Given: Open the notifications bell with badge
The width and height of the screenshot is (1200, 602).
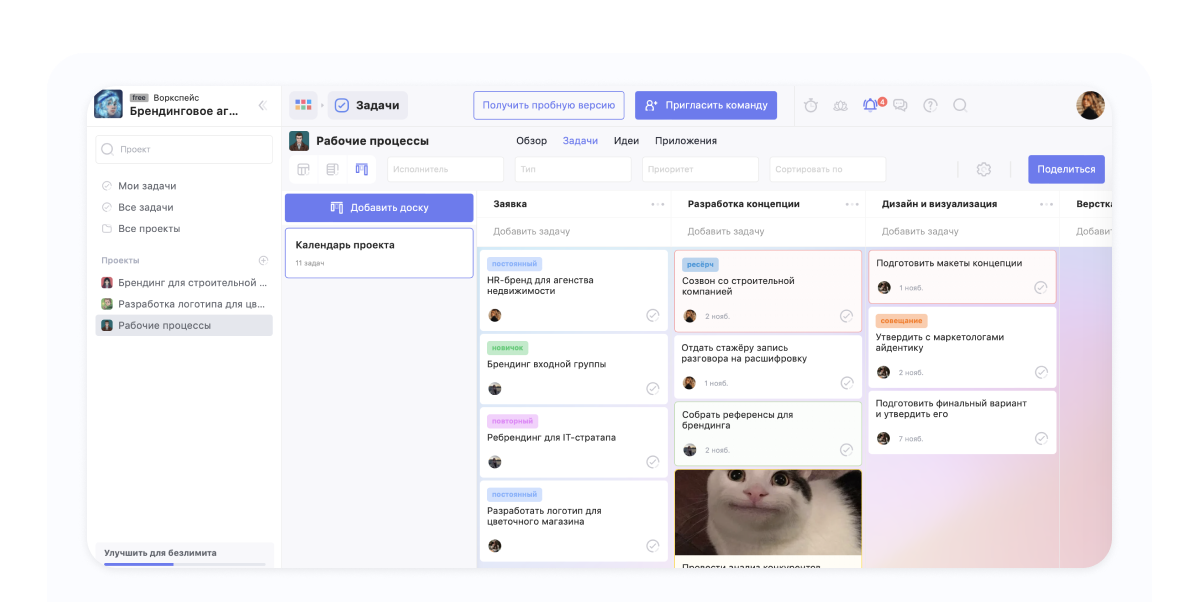Looking at the screenshot, I should (x=870, y=105).
